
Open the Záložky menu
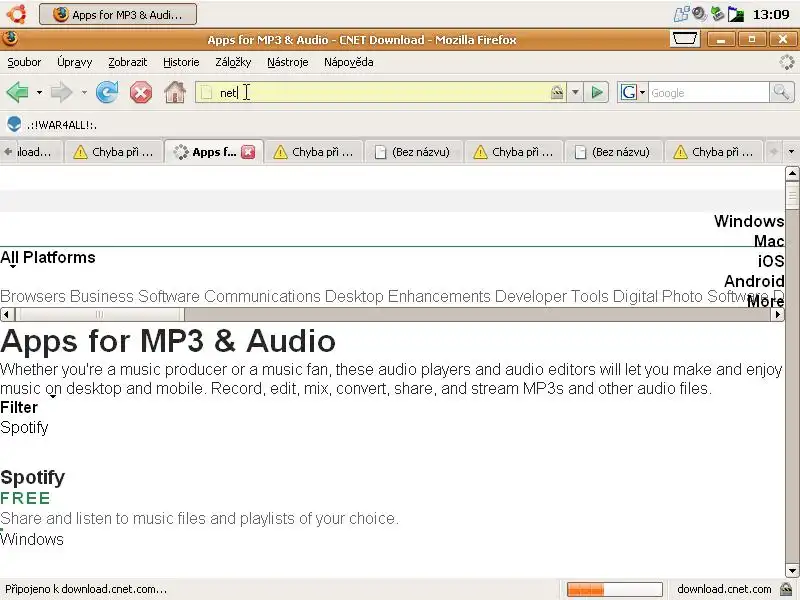coord(233,62)
